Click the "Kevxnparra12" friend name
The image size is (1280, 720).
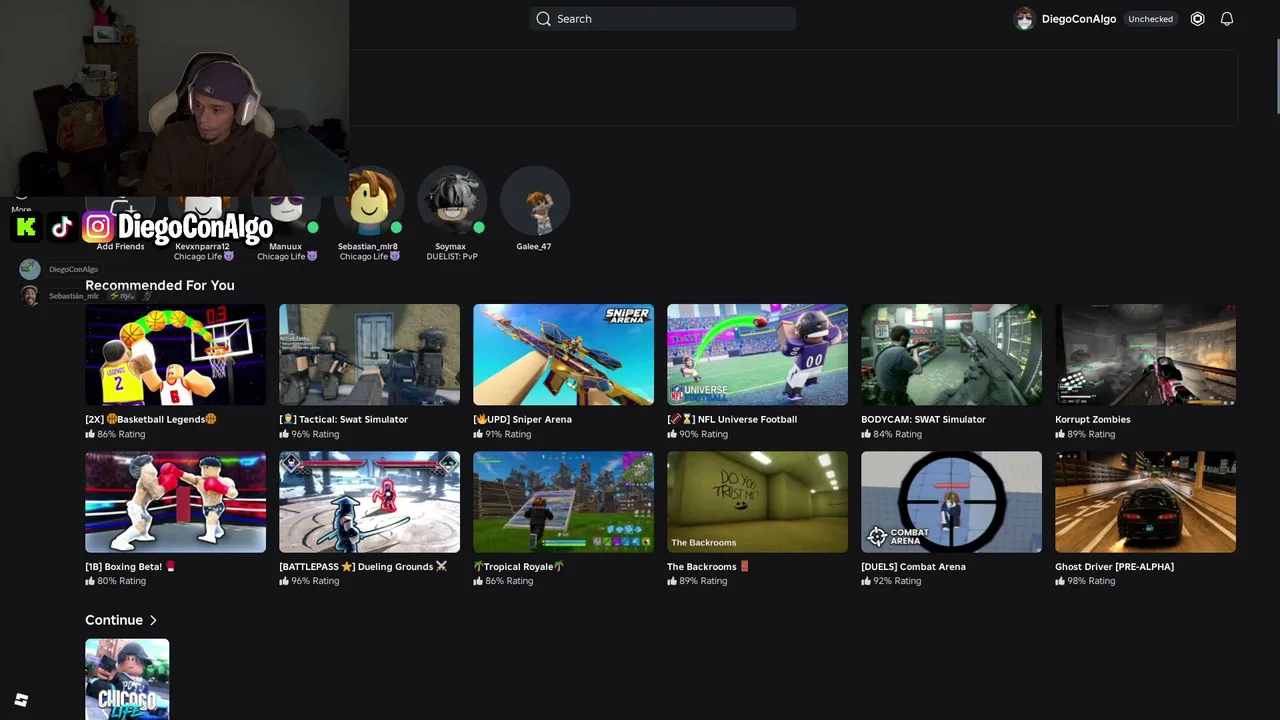[202, 246]
